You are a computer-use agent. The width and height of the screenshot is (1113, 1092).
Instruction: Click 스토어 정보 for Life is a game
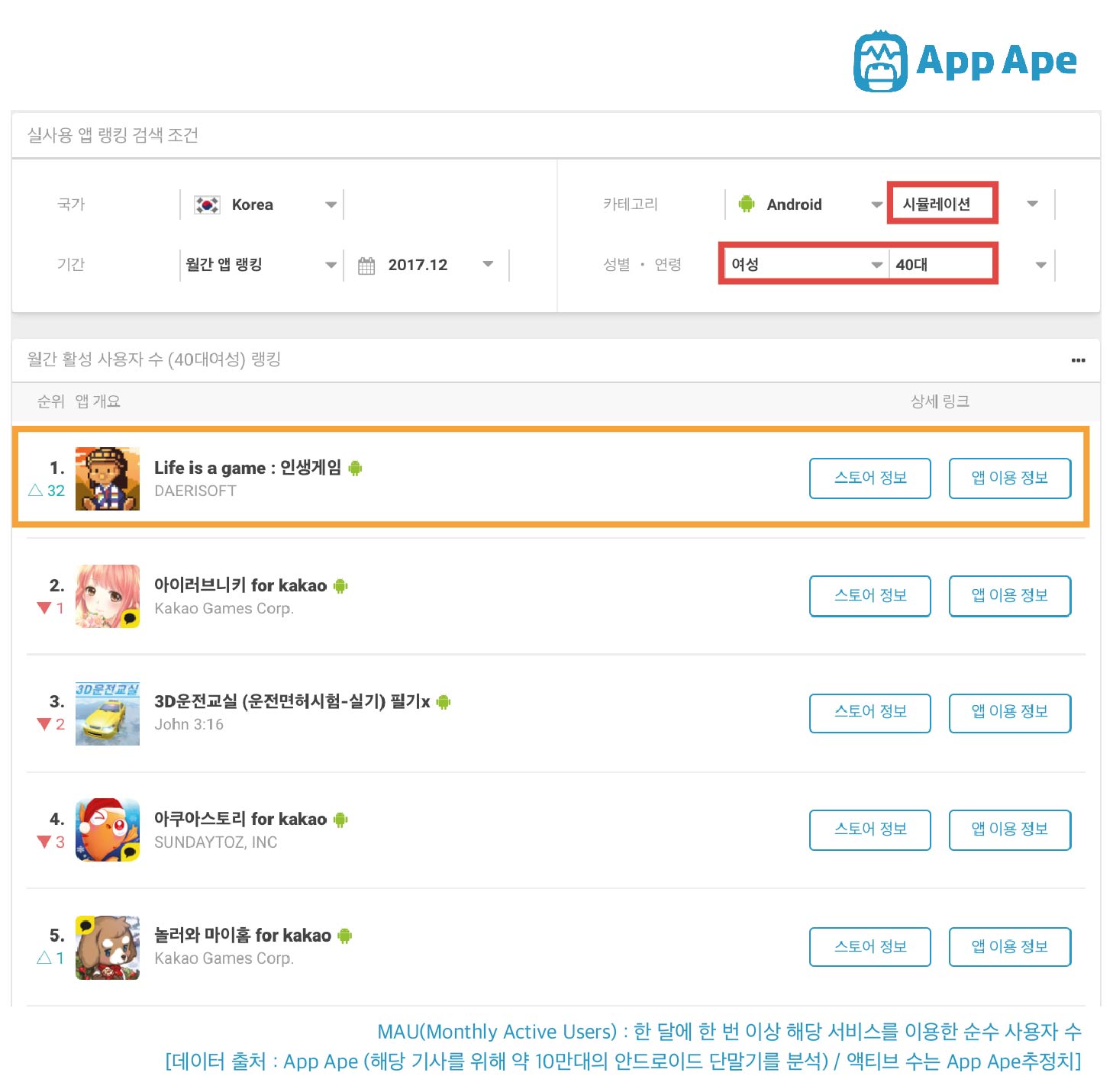pos(870,478)
